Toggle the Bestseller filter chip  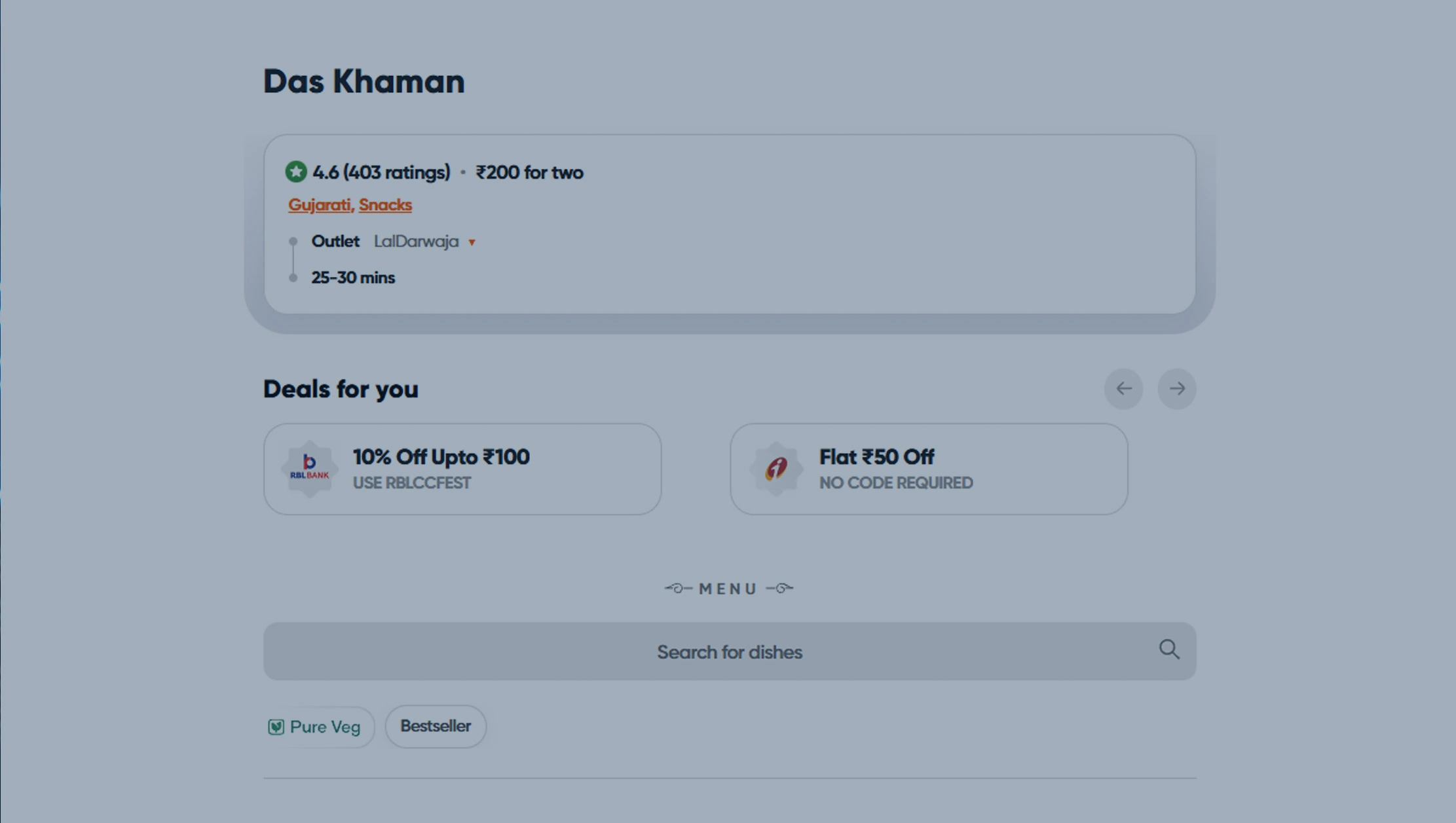[436, 726]
